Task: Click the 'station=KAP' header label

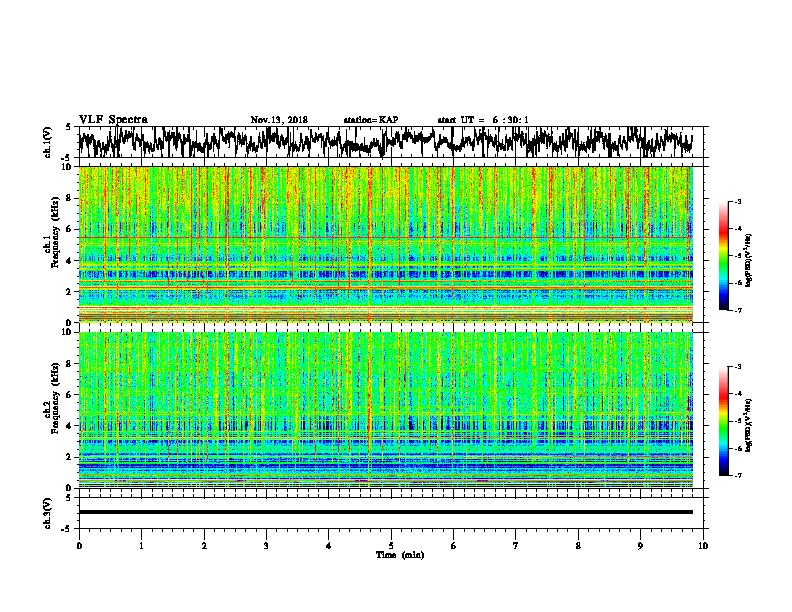Action: [371, 120]
